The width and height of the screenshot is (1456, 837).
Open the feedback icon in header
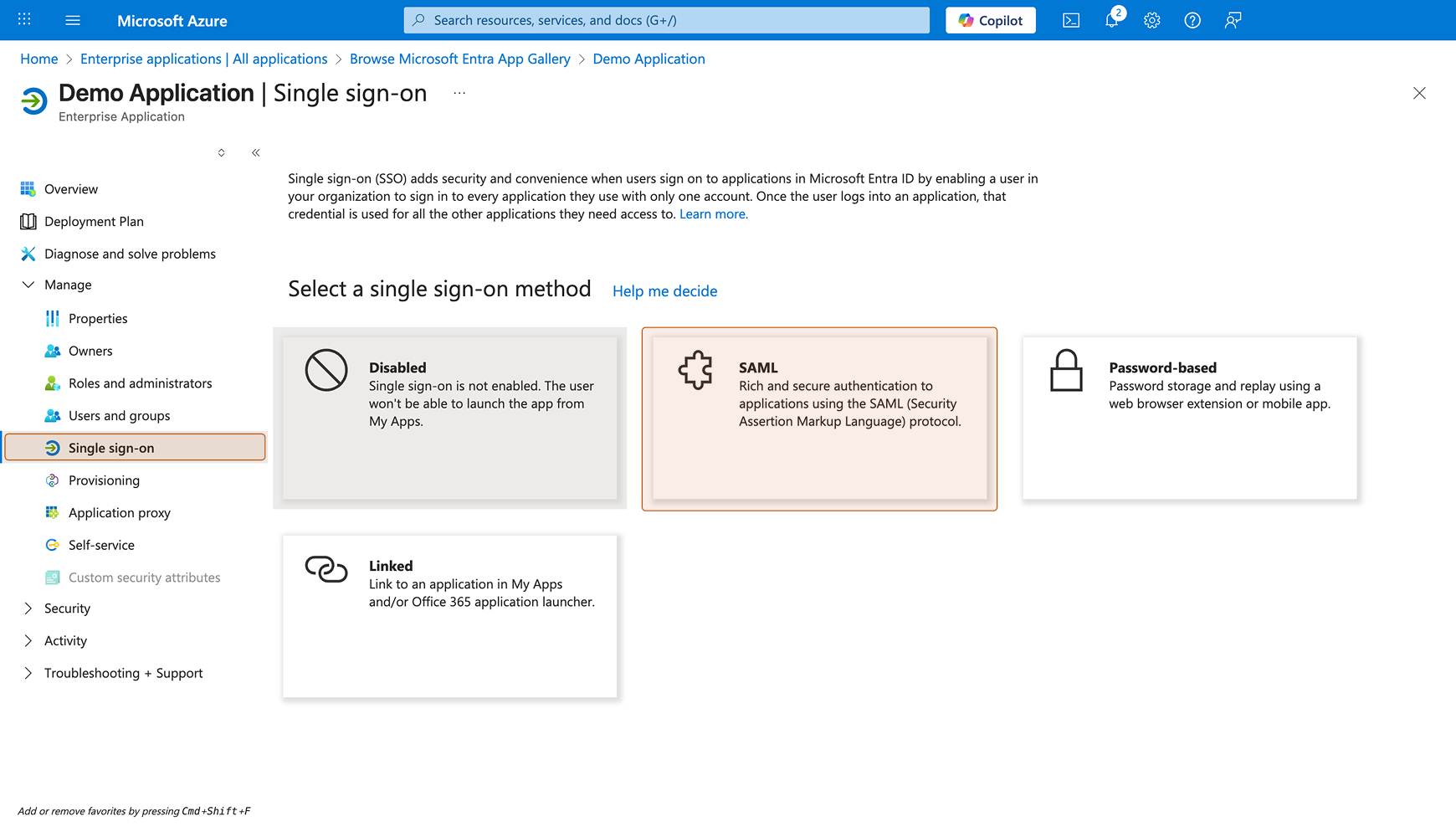tap(1233, 20)
